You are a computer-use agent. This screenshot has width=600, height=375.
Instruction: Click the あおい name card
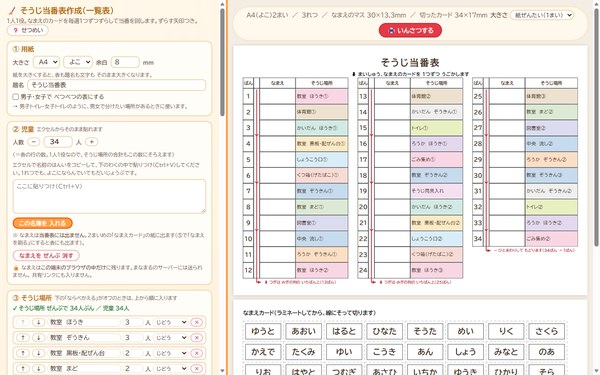coord(303,331)
